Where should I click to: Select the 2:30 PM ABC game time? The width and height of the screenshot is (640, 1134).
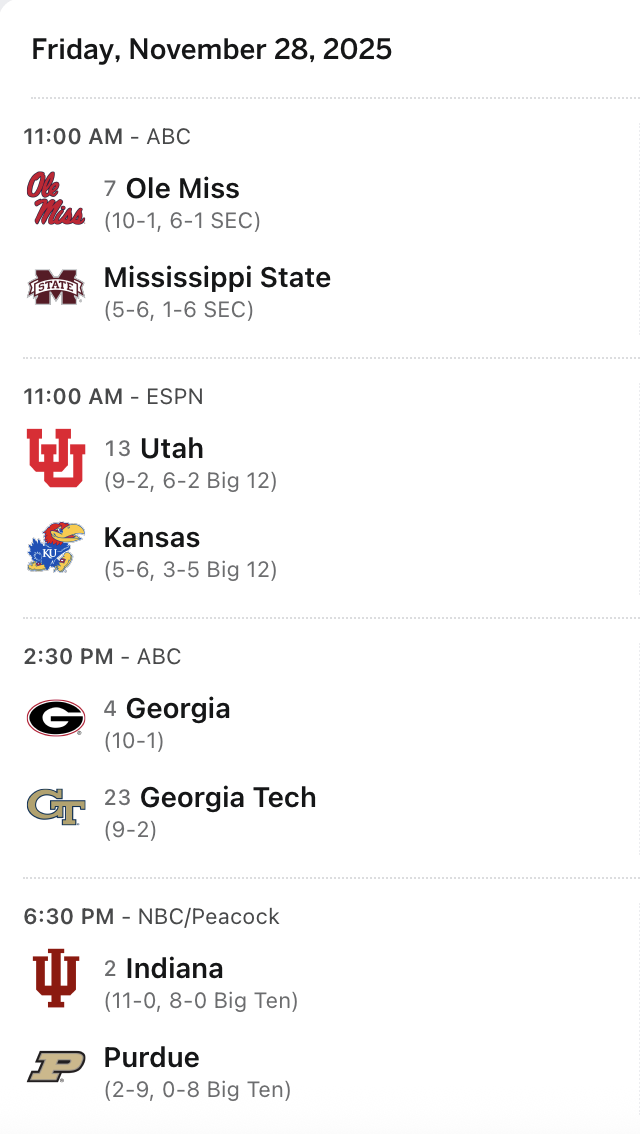(103, 657)
